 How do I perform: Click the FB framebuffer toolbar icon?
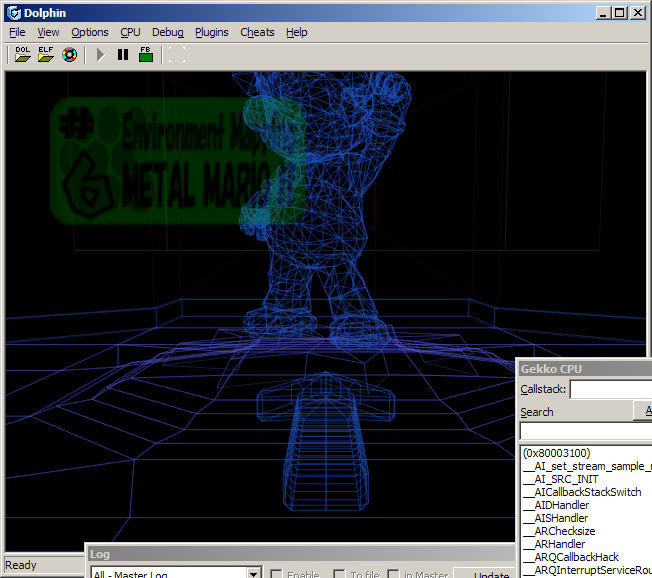click(146, 54)
